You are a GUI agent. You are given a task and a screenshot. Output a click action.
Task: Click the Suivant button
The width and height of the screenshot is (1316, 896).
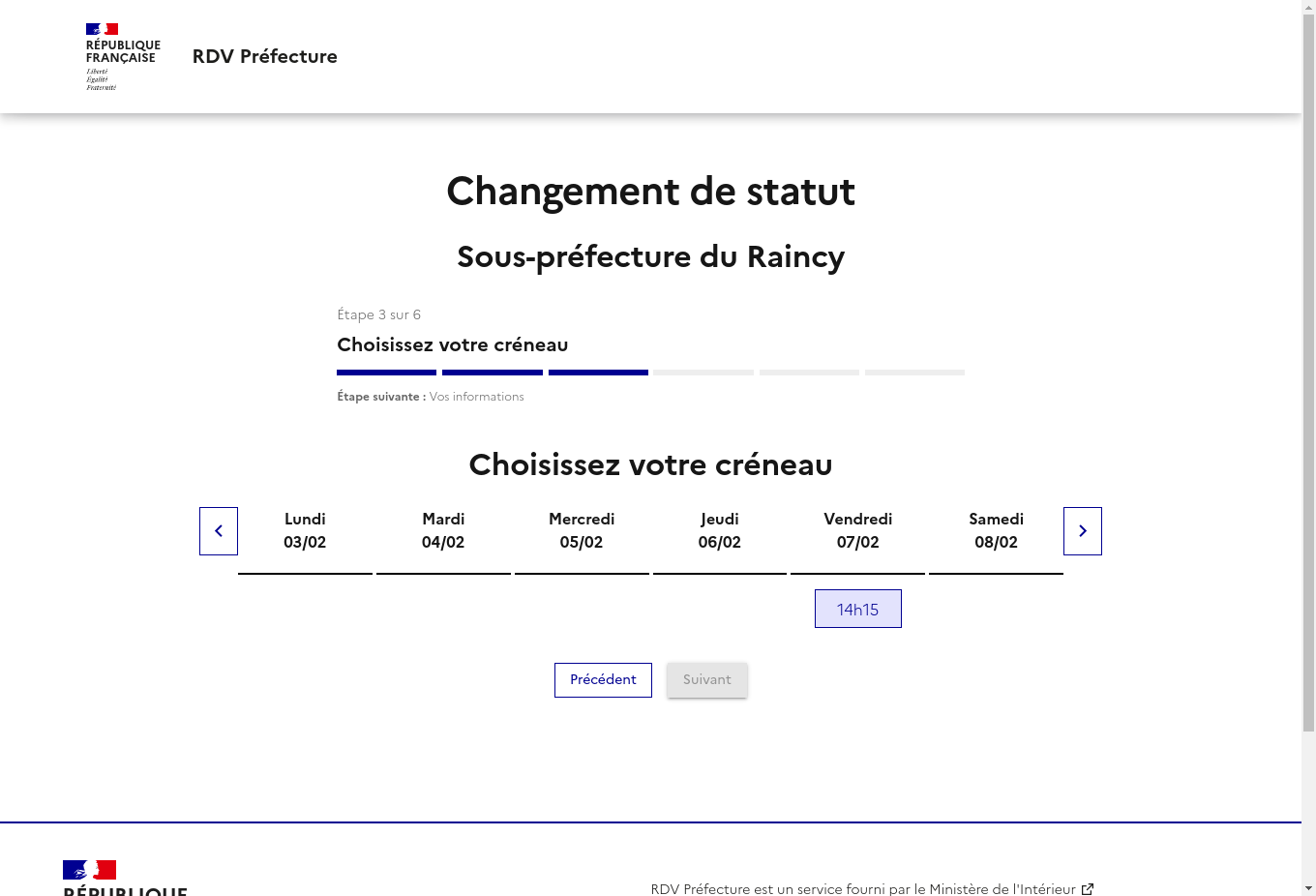tap(707, 680)
